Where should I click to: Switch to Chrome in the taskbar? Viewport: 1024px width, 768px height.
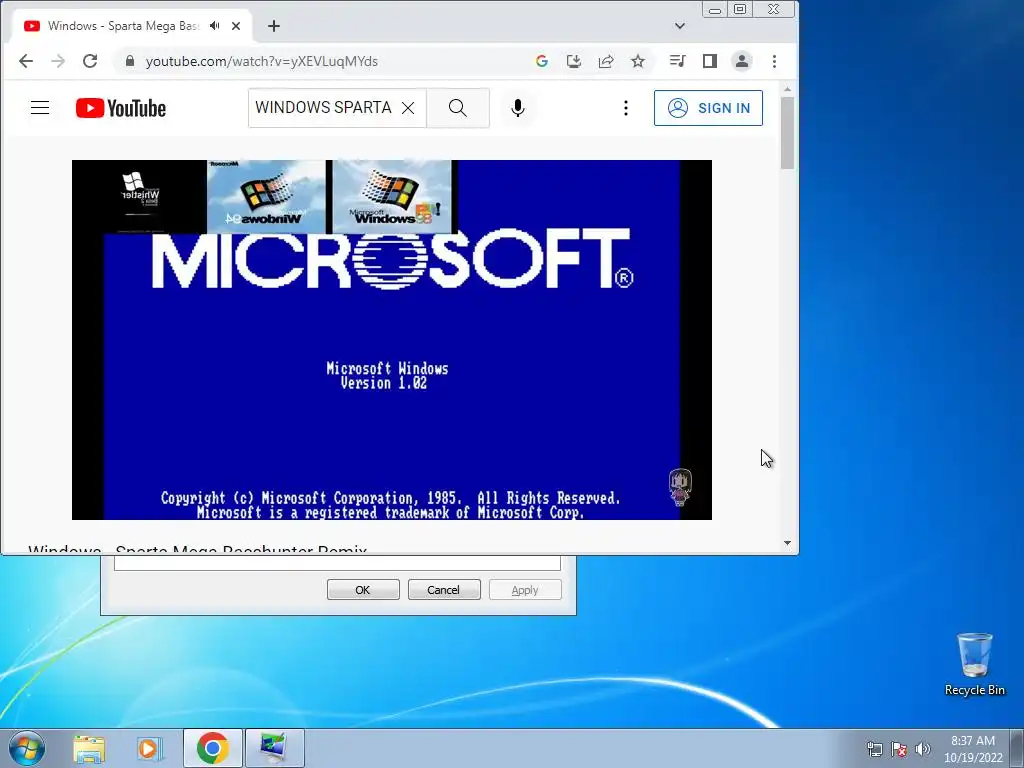(213, 748)
